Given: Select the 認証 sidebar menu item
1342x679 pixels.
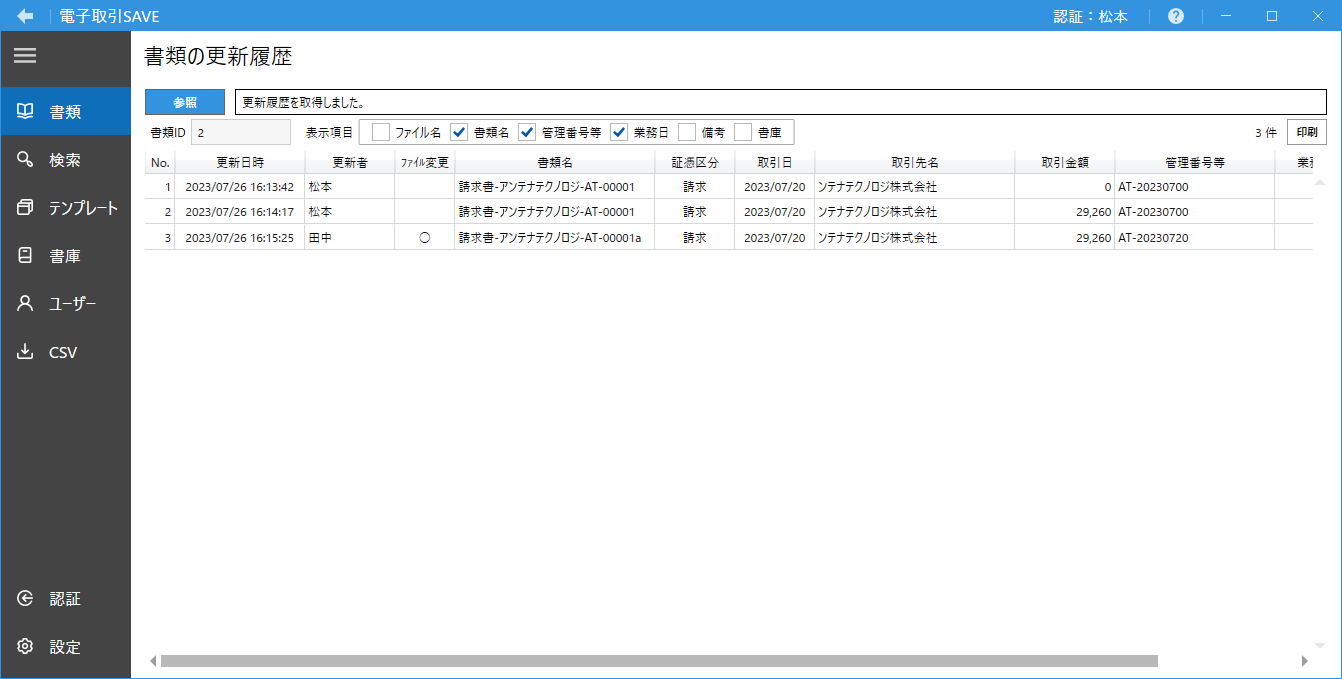Looking at the screenshot, I should pos(65,599).
